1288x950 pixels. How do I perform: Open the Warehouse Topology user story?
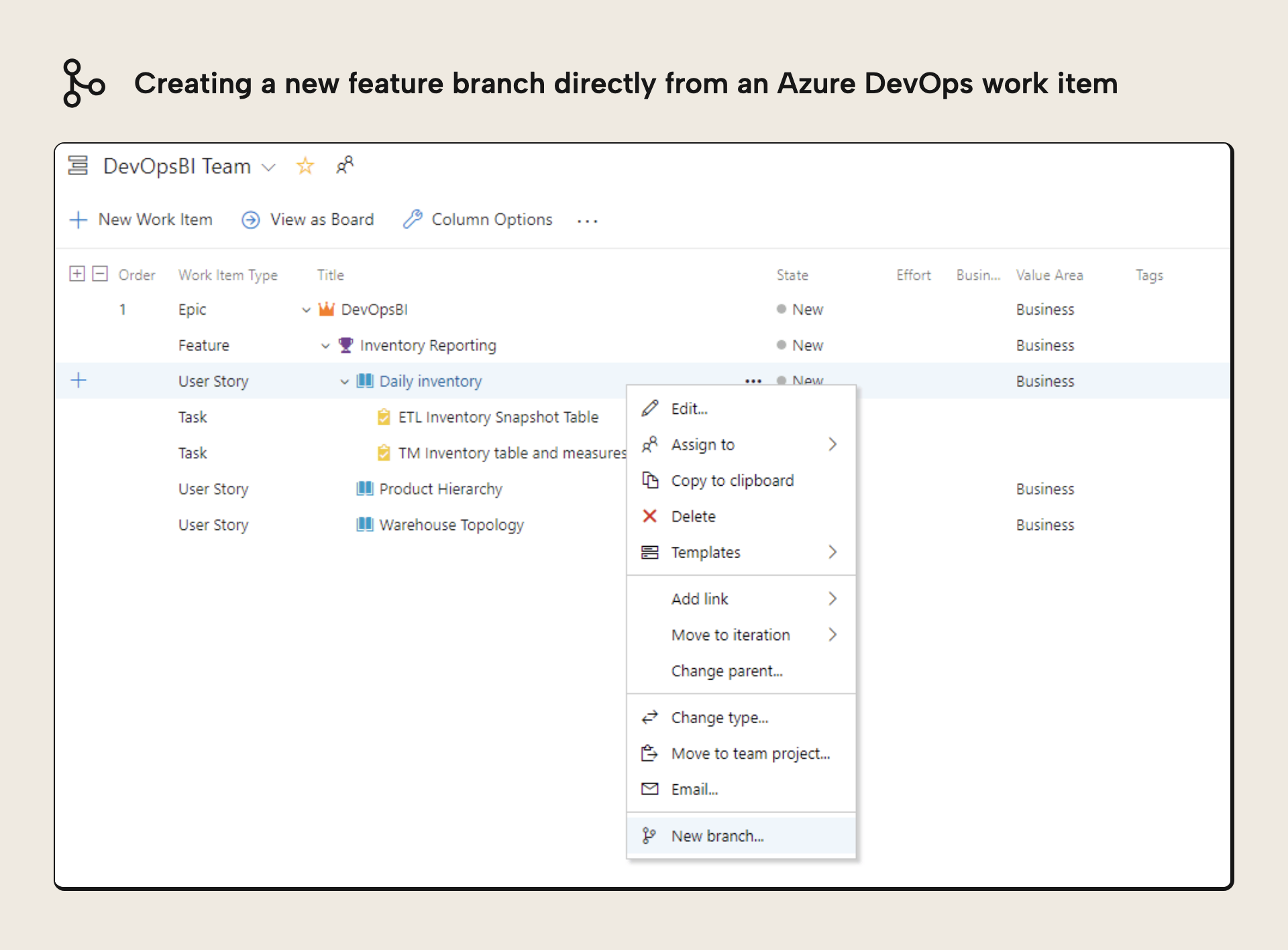tap(451, 525)
